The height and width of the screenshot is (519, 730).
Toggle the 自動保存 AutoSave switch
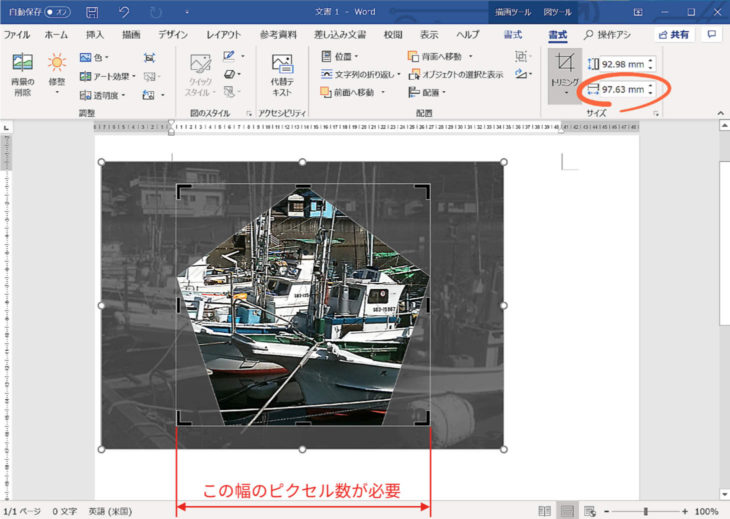(x=56, y=12)
